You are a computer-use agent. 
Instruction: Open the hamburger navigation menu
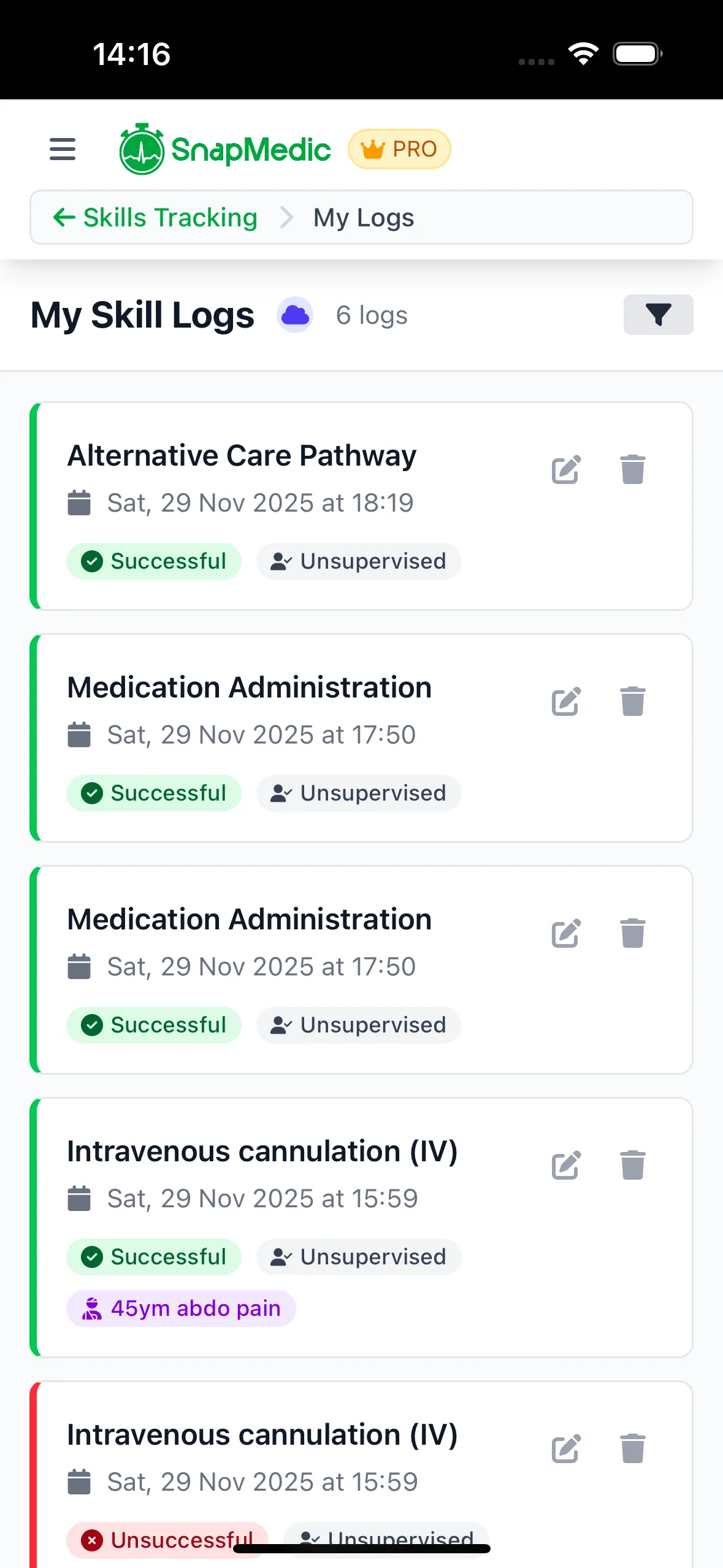point(63,149)
